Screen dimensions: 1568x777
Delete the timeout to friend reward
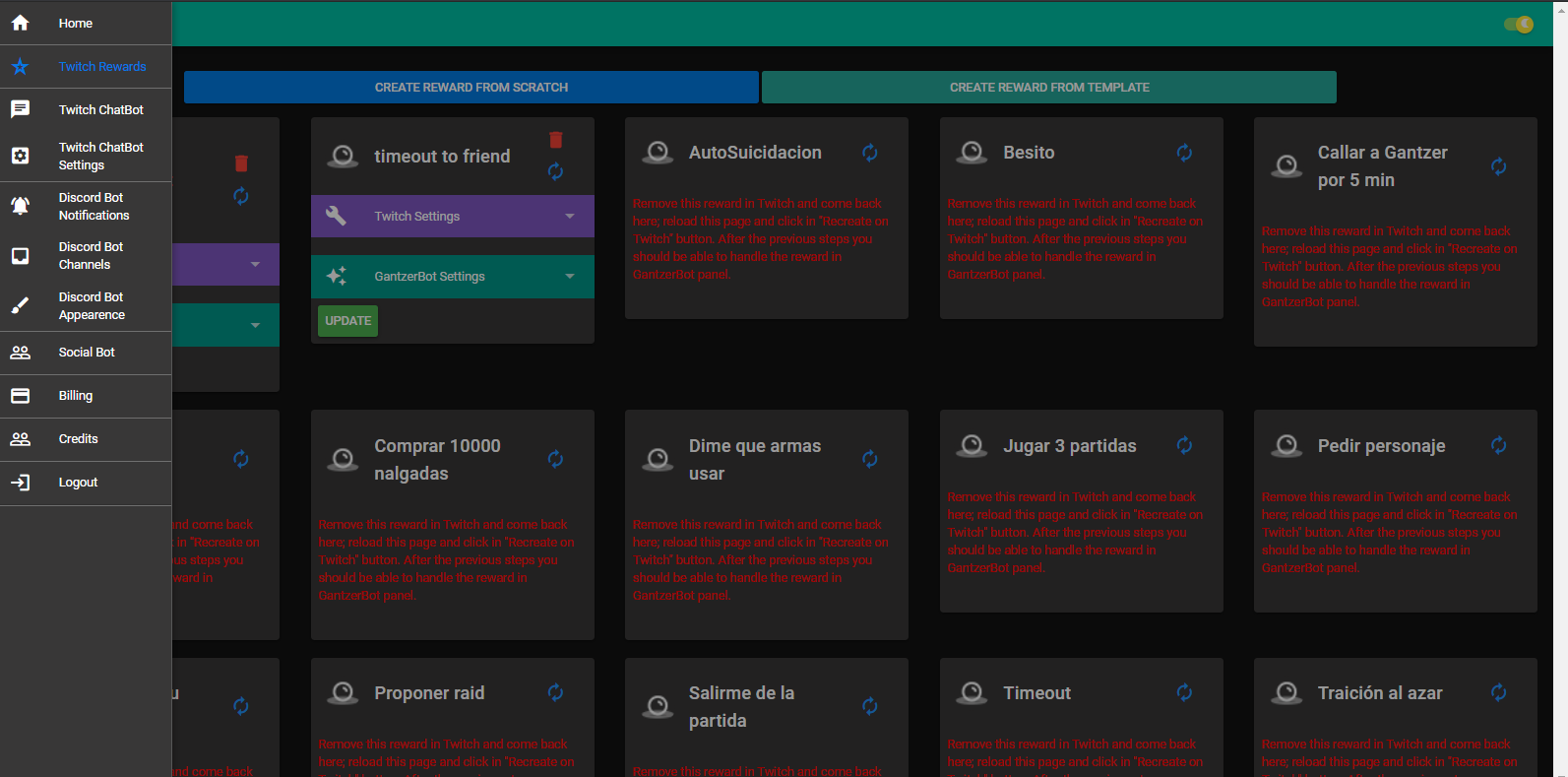[555, 140]
